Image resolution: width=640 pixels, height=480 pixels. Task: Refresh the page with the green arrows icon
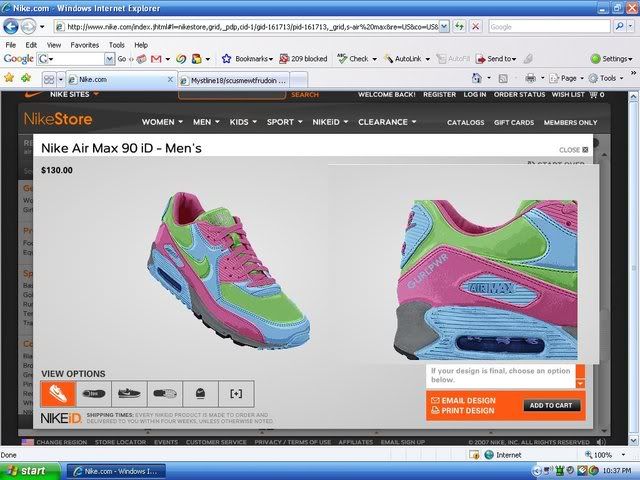click(460, 27)
